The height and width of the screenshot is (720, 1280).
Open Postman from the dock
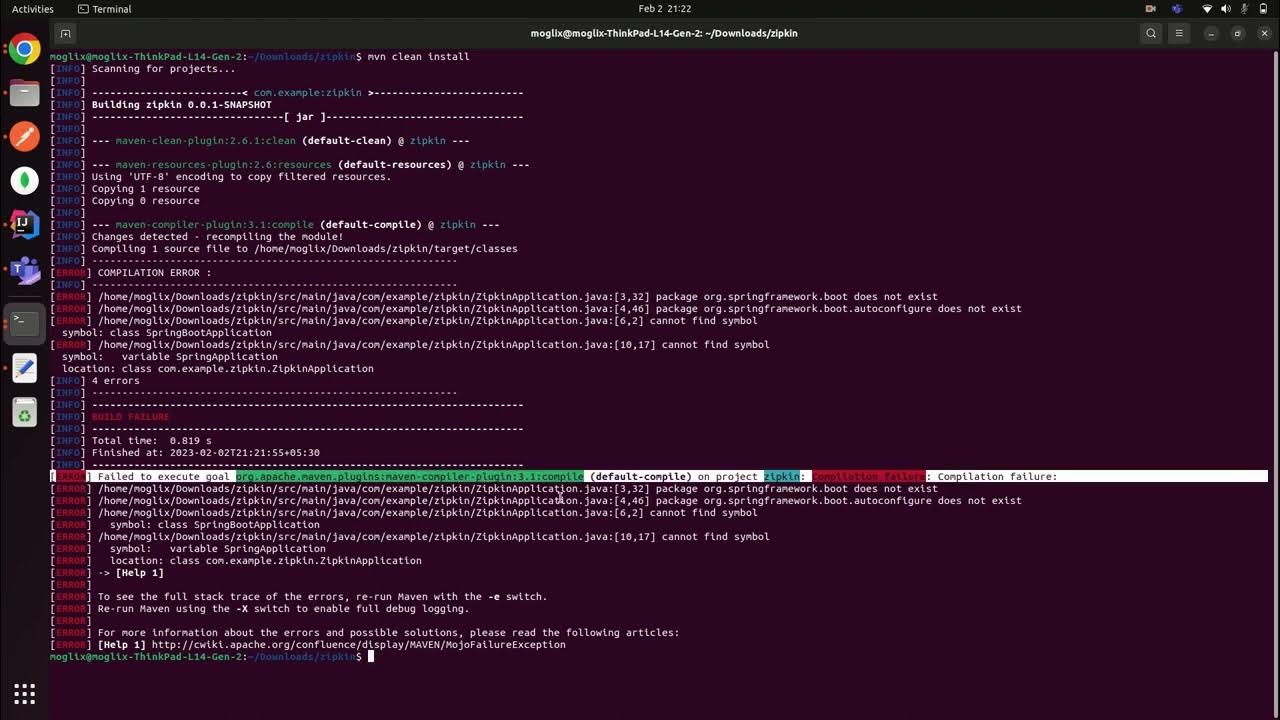click(x=25, y=137)
